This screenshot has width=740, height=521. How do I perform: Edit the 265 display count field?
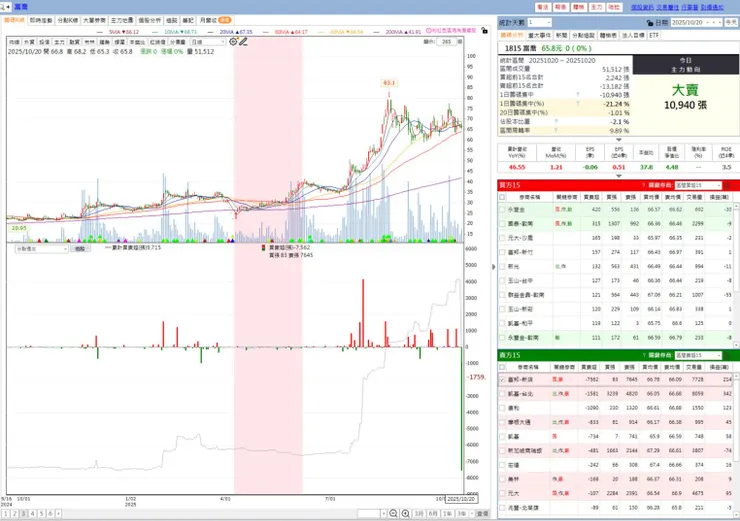pyautogui.click(x=446, y=42)
